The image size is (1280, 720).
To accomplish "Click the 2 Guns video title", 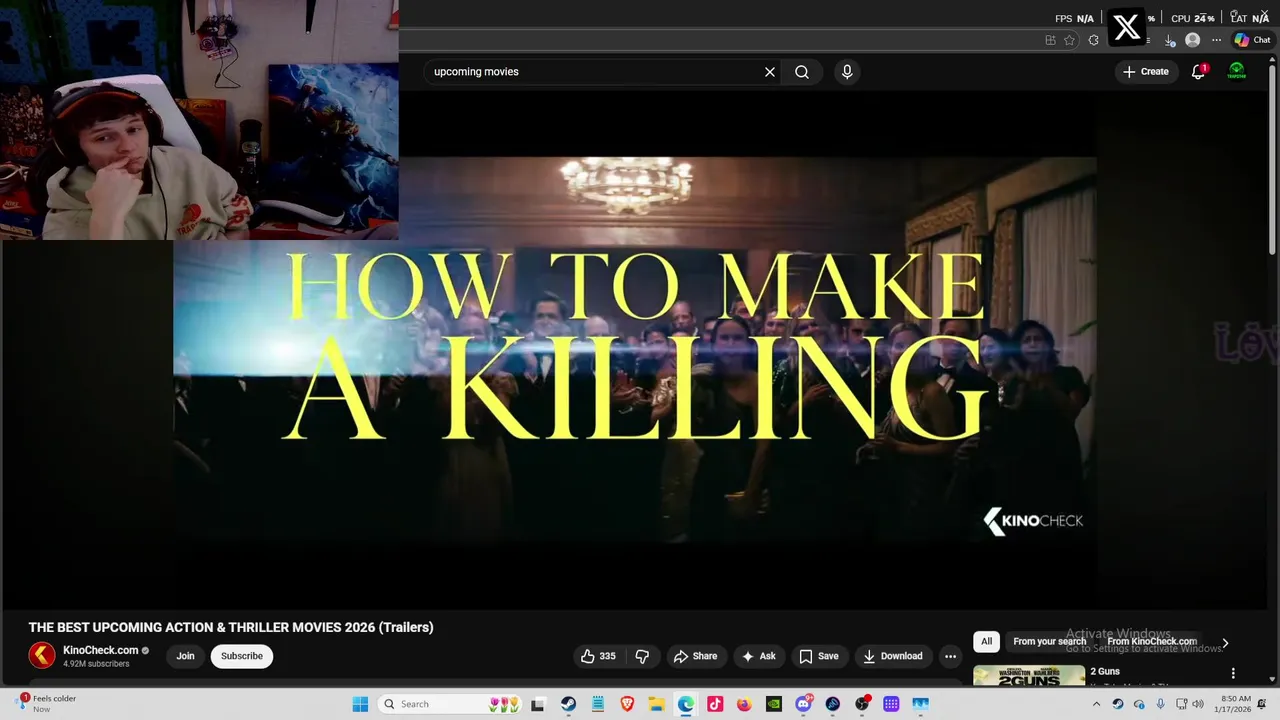I will (1105, 671).
